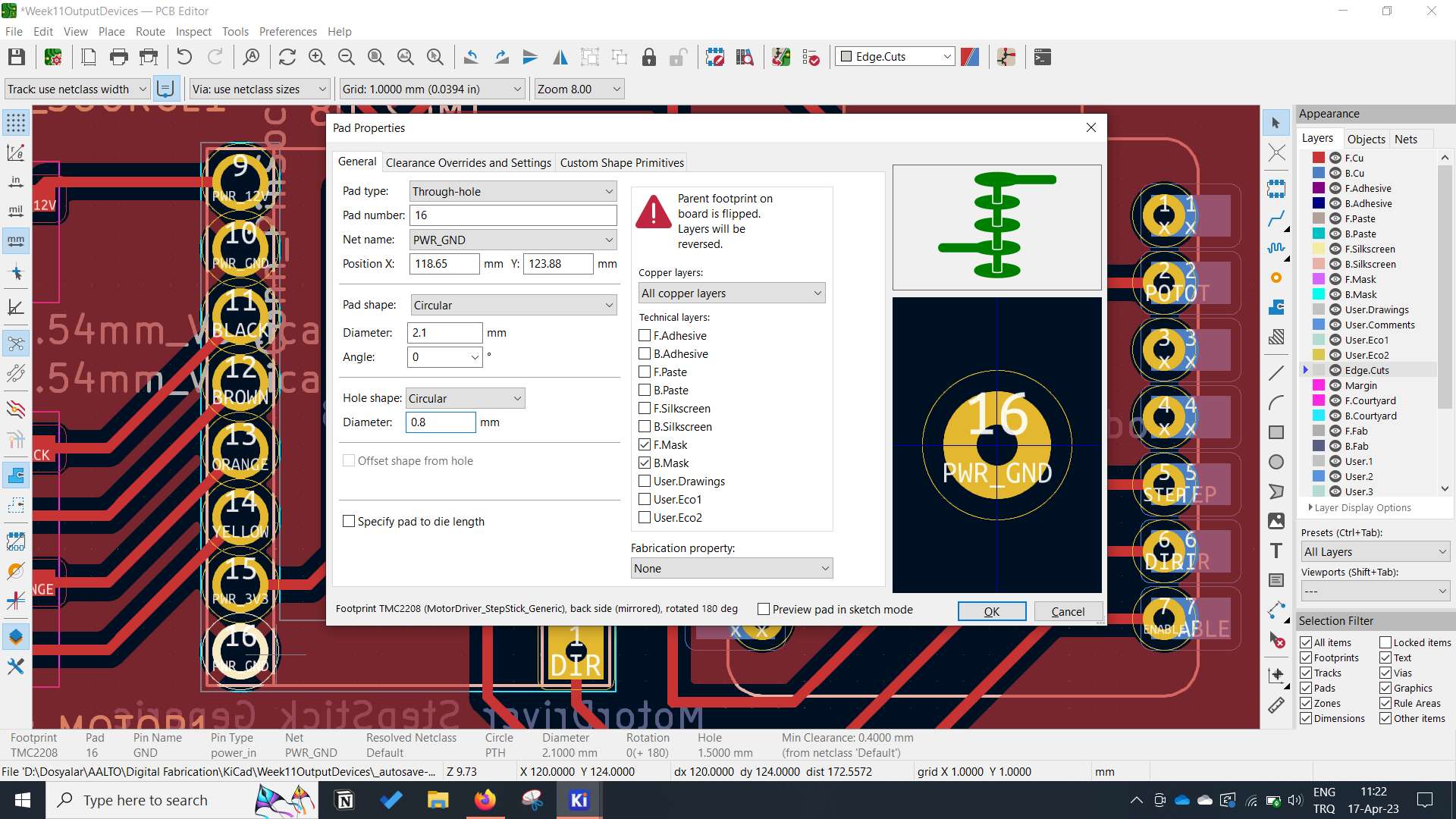Switch to Custom Shape Primitives tab
Image resolution: width=1456 pixels, height=819 pixels.
tap(622, 162)
